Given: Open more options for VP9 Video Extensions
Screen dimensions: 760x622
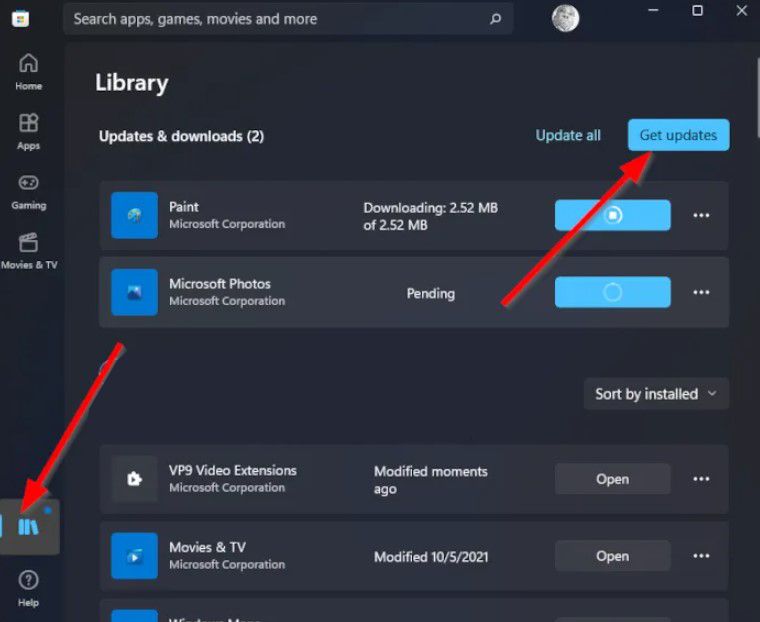Looking at the screenshot, I should pos(701,479).
